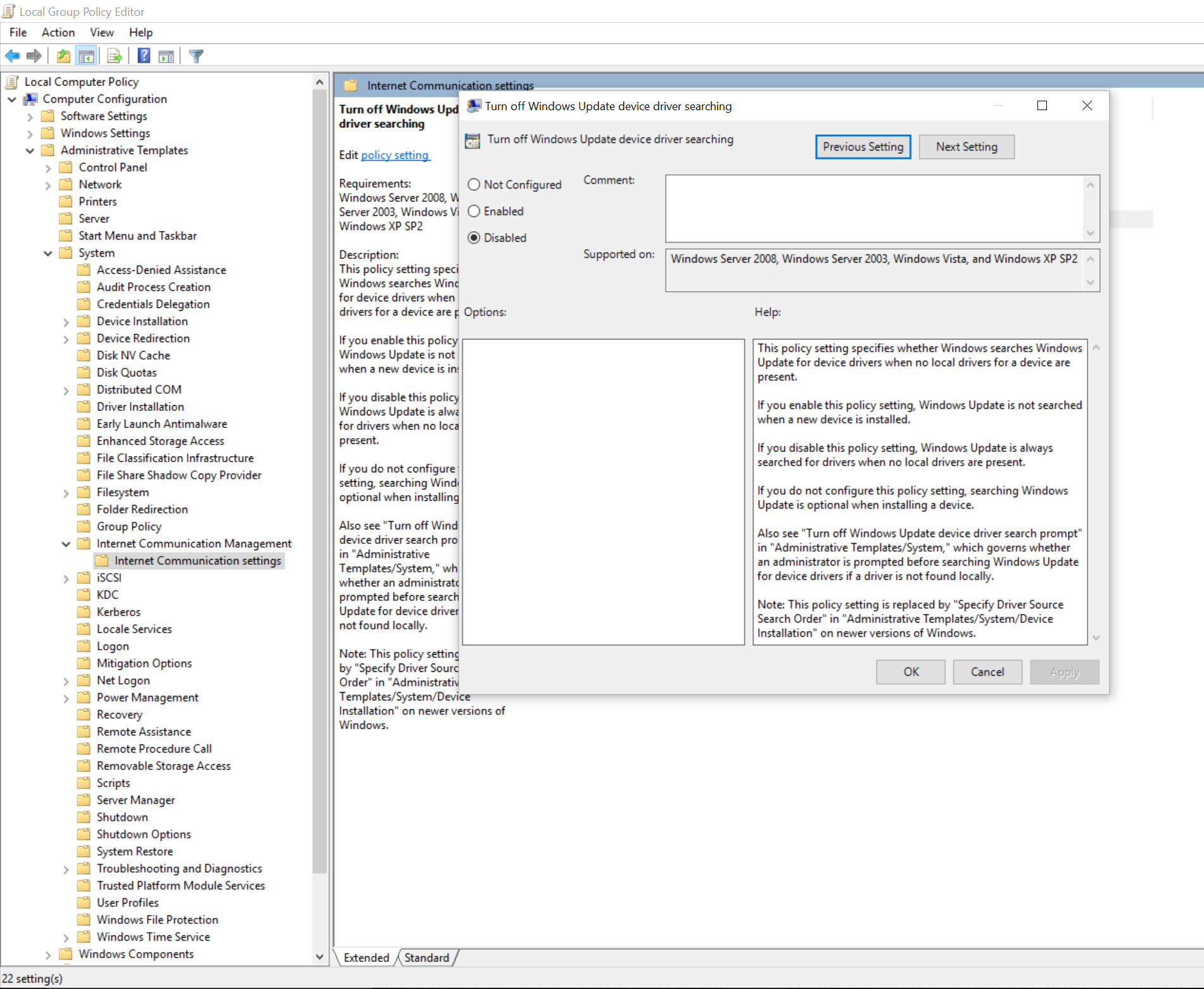Click the Export List toolbar icon
Image resolution: width=1204 pixels, height=989 pixels.
pos(115,56)
